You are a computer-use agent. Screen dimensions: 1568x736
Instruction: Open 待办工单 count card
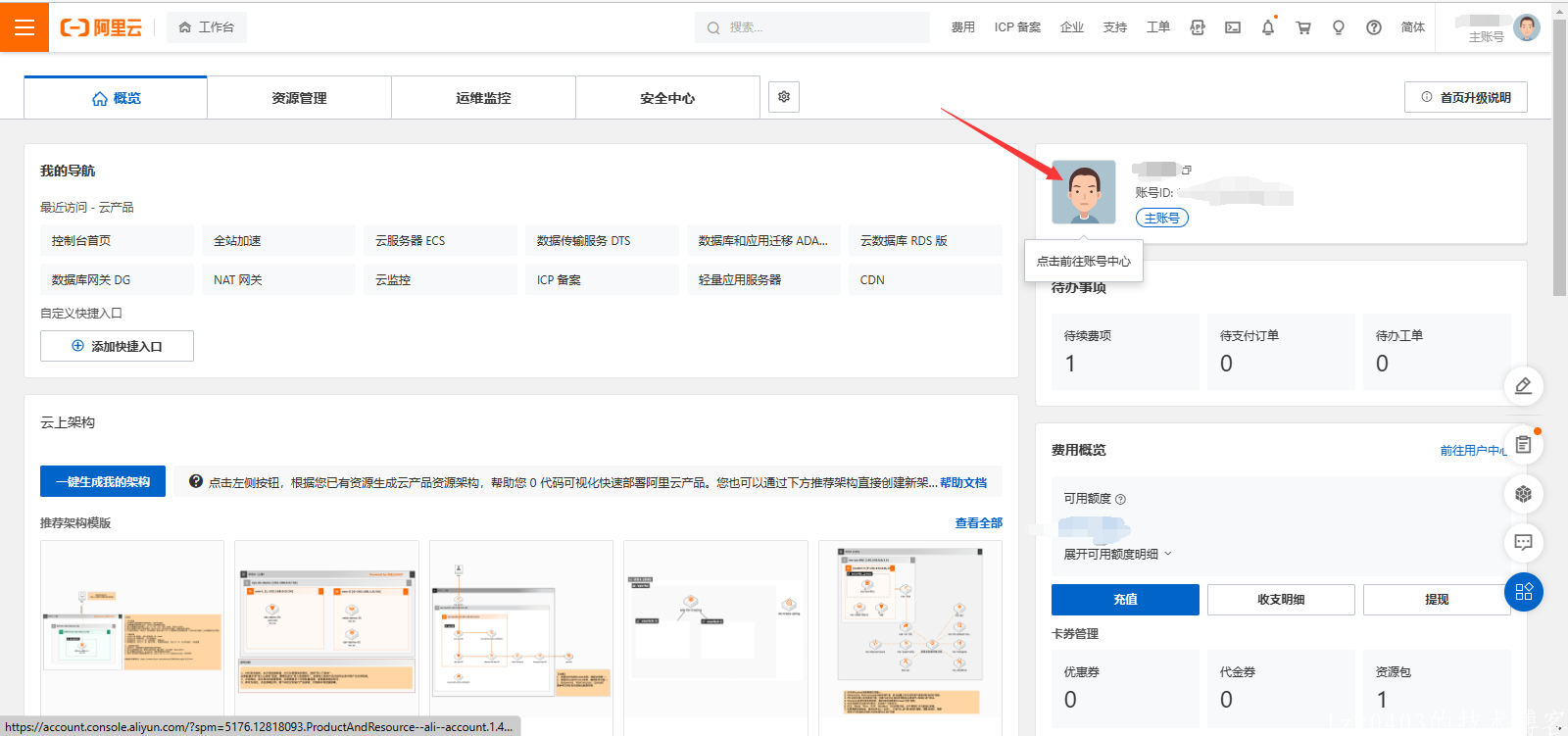(1437, 352)
